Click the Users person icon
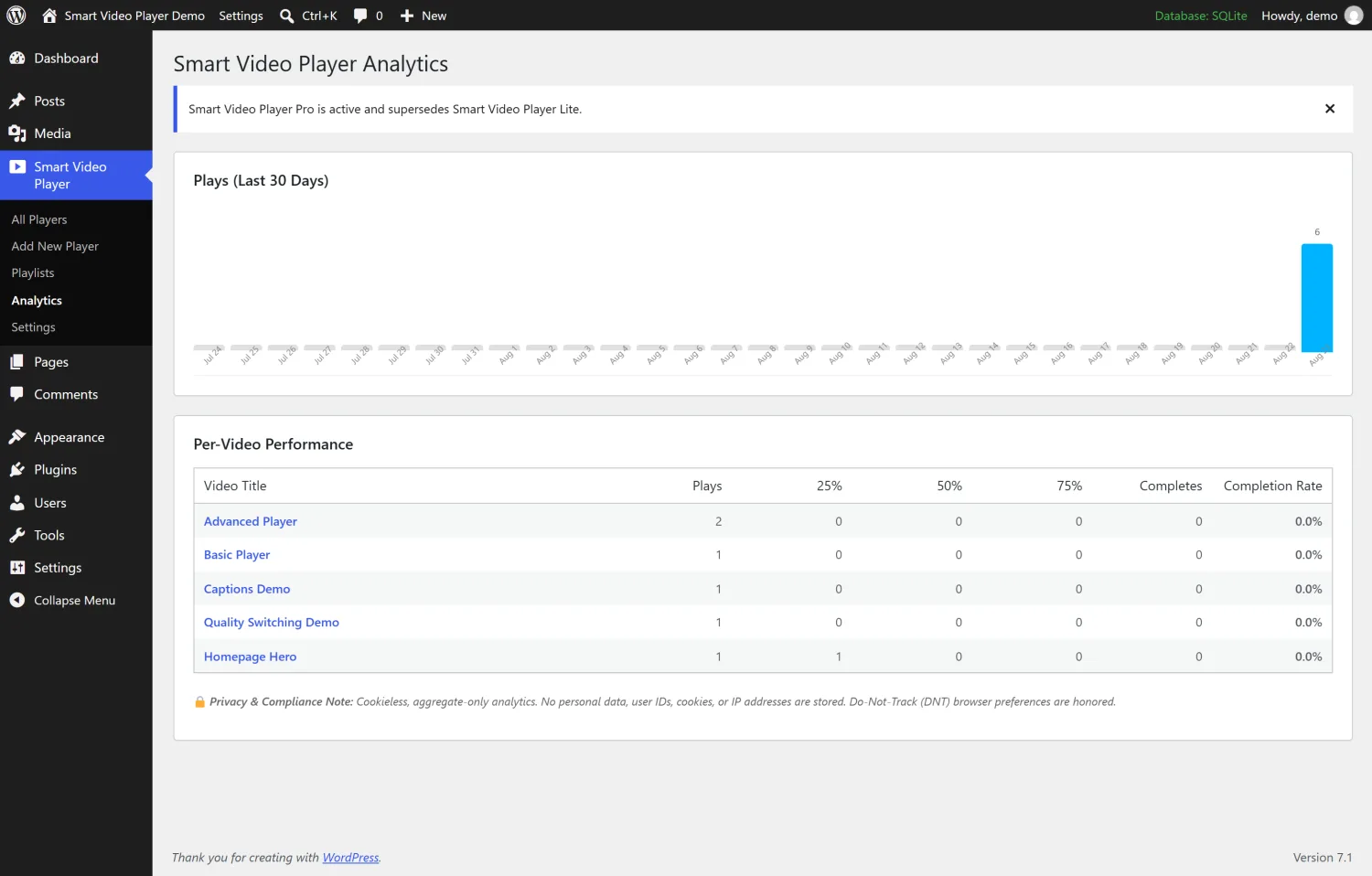Viewport: 1372px width, 876px height. (x=17, y=503)
